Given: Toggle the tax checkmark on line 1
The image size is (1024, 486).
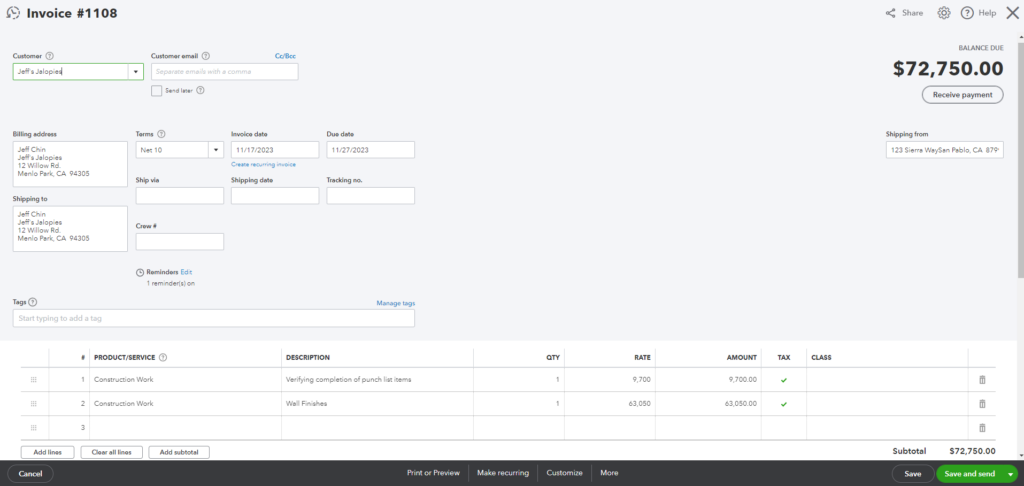Looking at the screenshot, I should (784, 380).
